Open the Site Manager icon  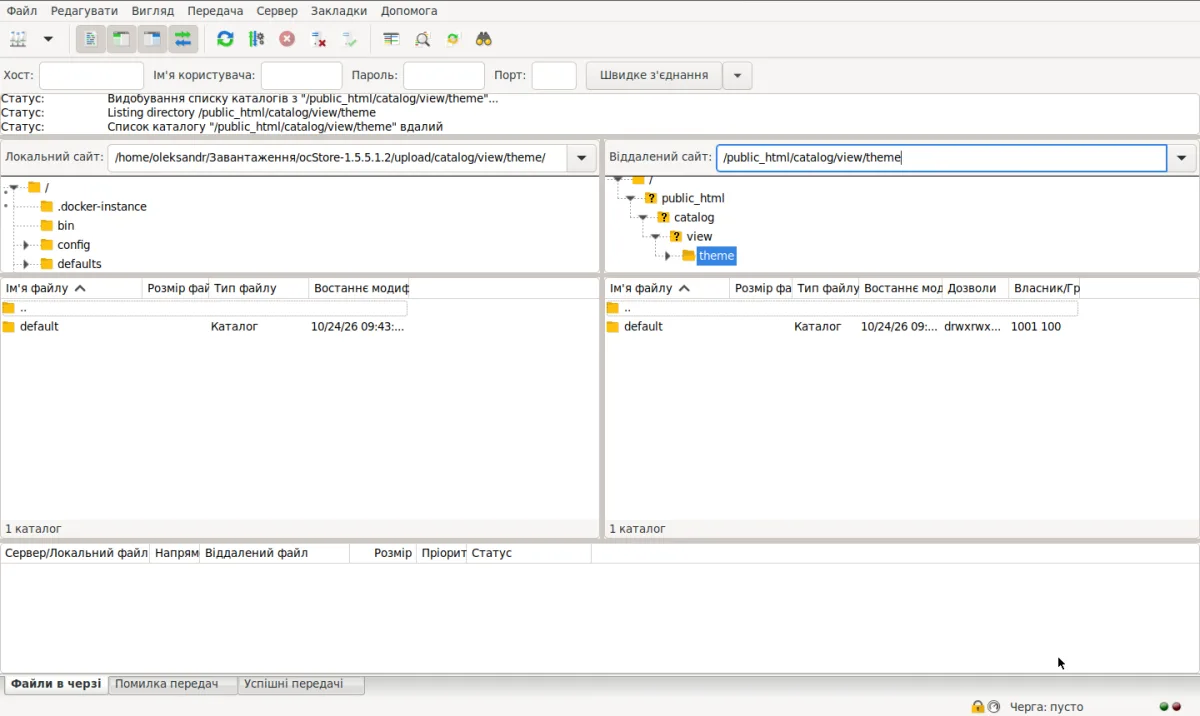(18, 39)
